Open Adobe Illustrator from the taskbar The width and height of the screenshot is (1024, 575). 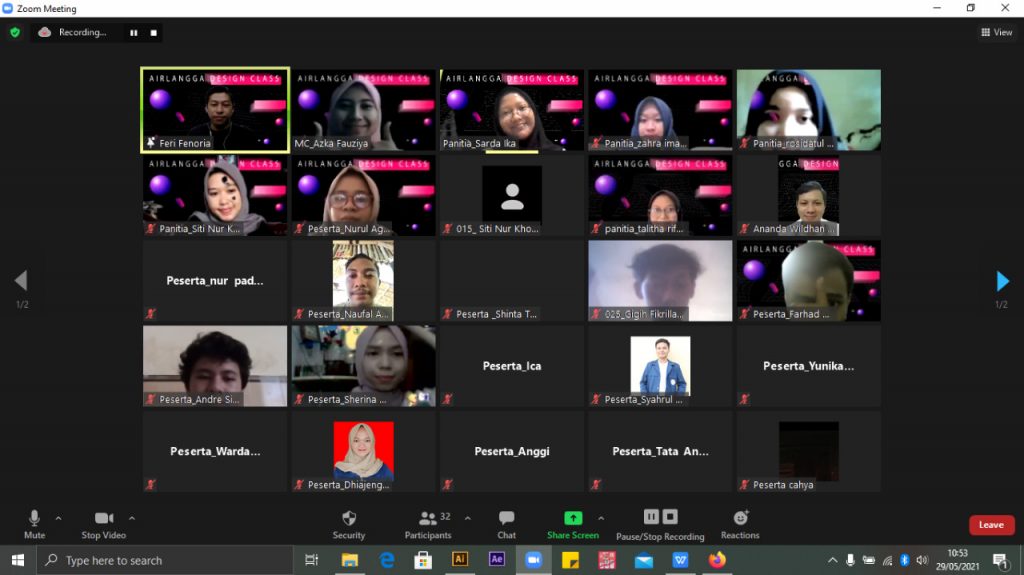click(460, 560)
